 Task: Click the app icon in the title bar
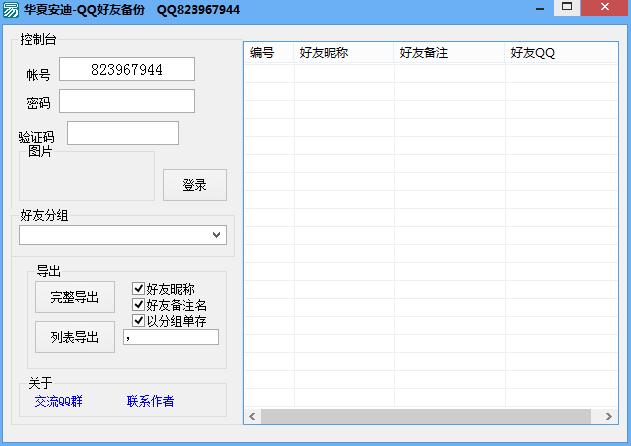click(10, 10)
